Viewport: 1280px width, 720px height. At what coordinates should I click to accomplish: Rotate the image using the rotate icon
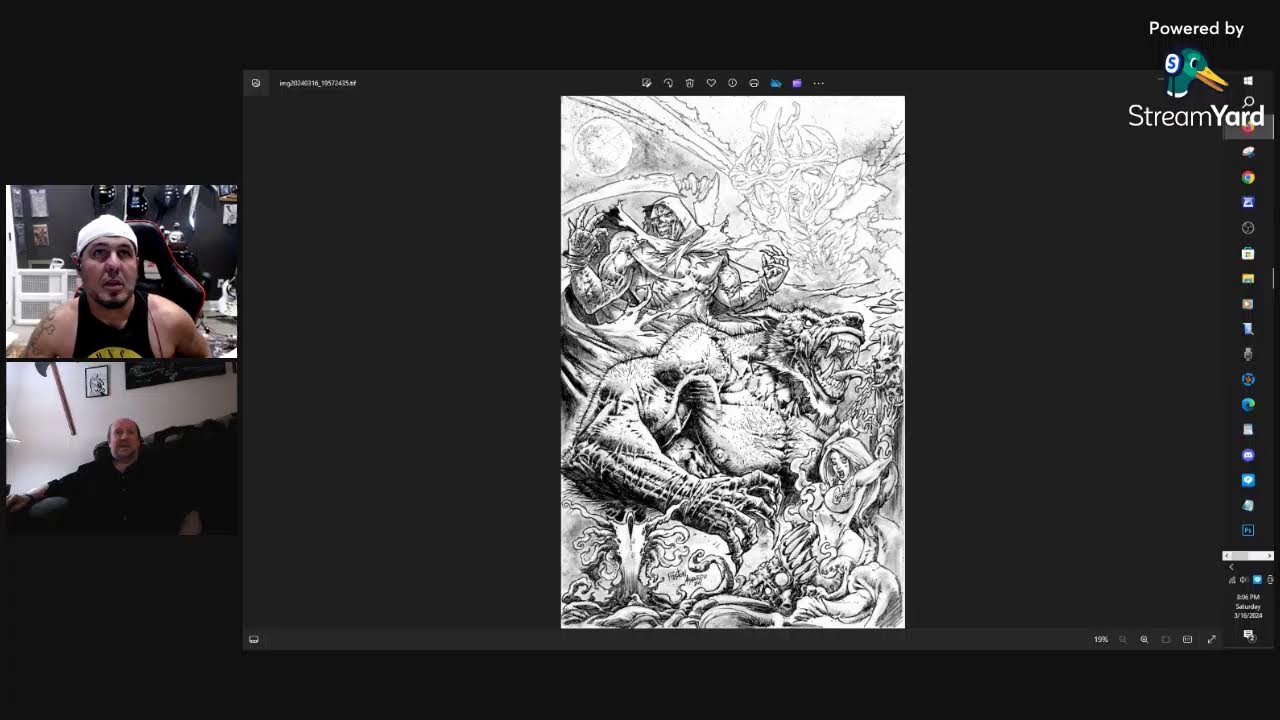(668, 83)
